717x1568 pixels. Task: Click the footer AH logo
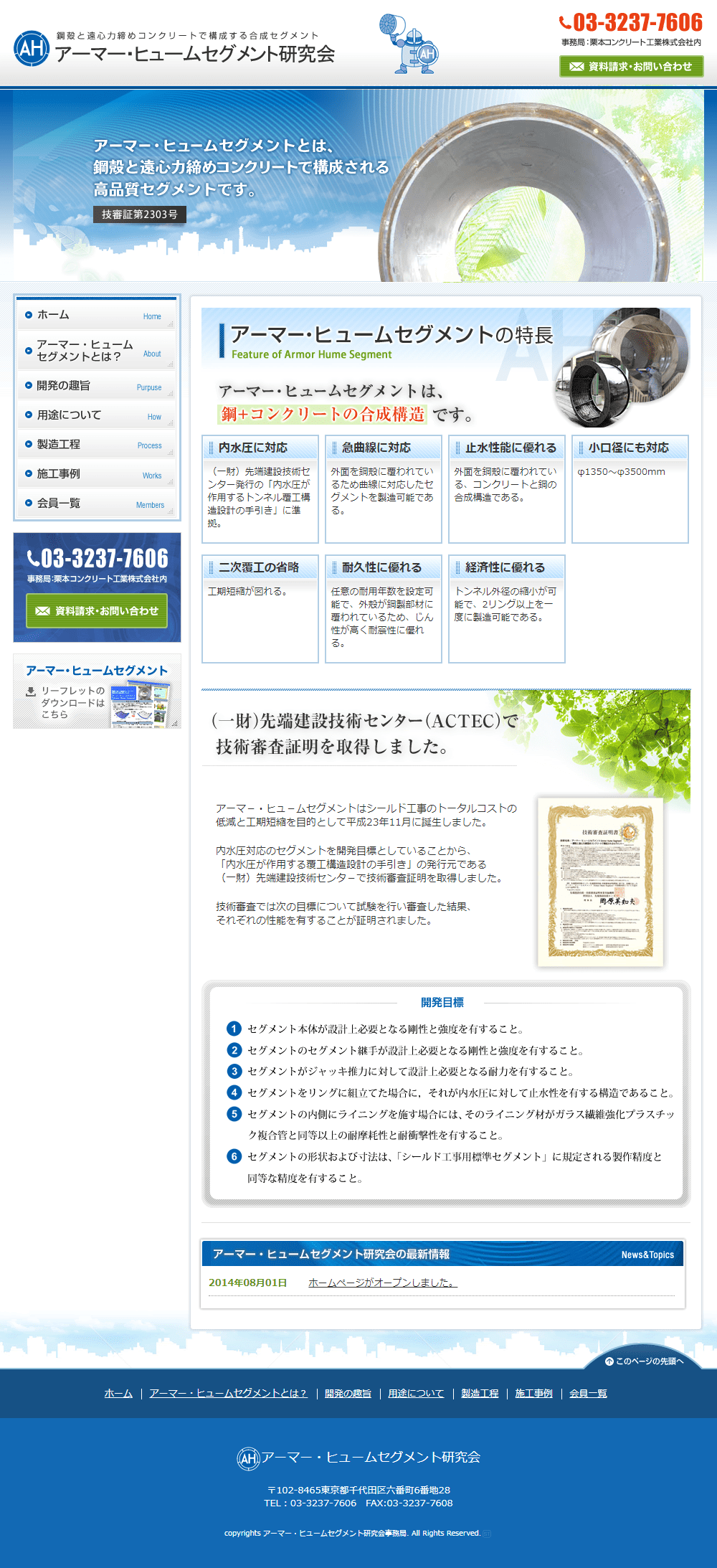pos(248,1458)
